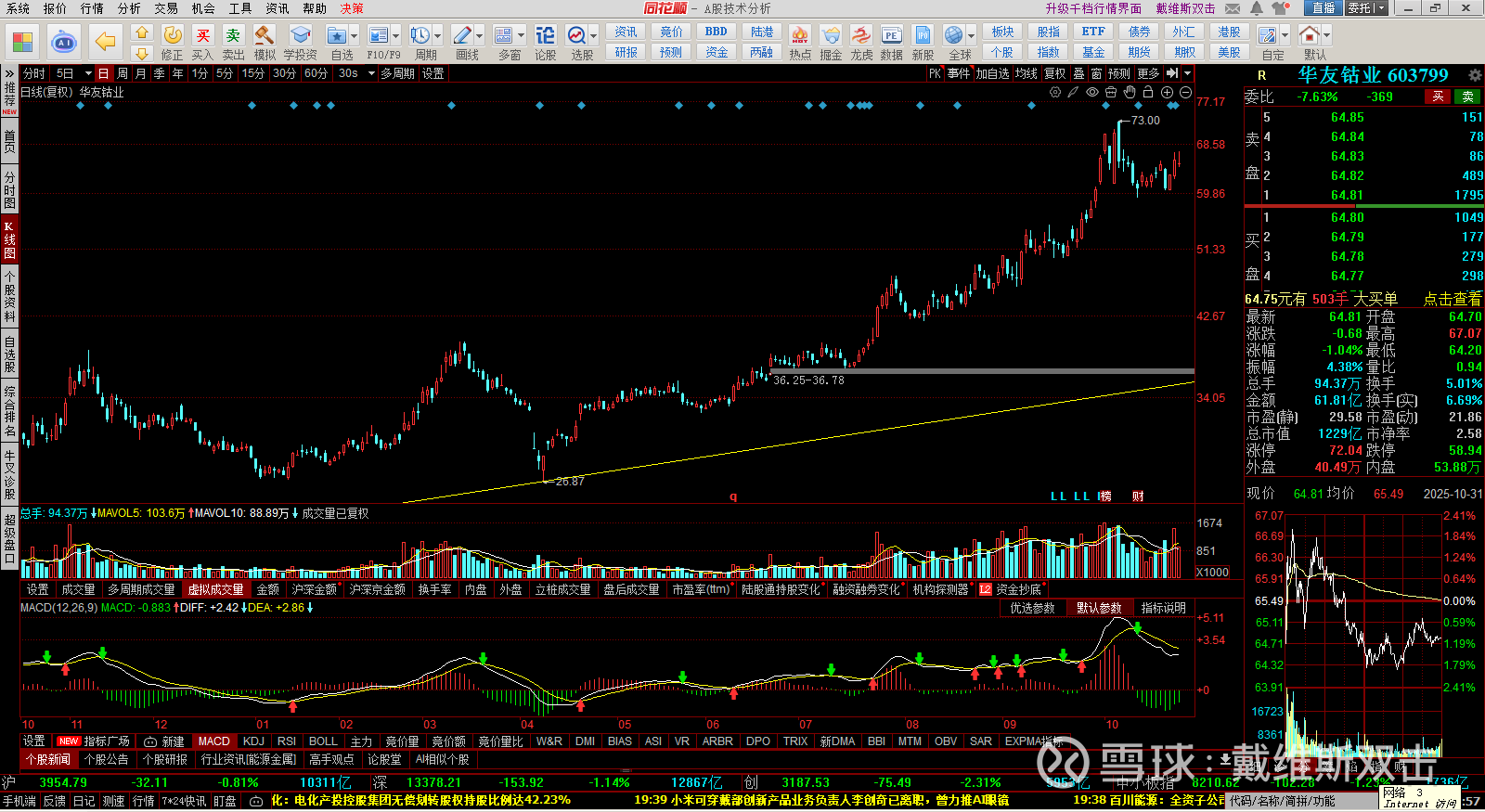This screenshot has width=1485, height=812.
Task: Toggle 均线 moving averages display
Action: (1026, 73)
